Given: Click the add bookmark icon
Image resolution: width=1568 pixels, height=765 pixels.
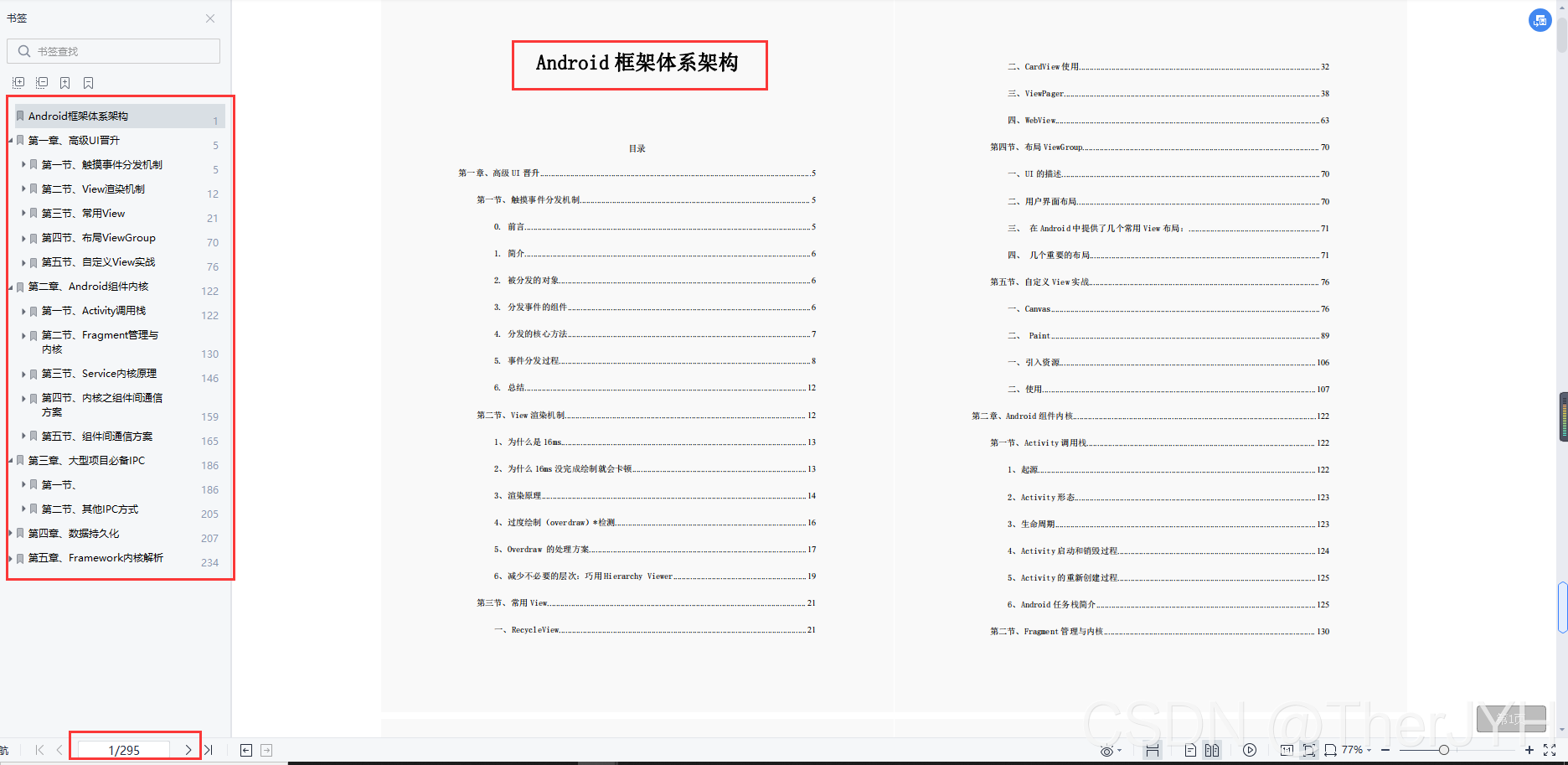Looking at the screenshot, I should 65,83.
